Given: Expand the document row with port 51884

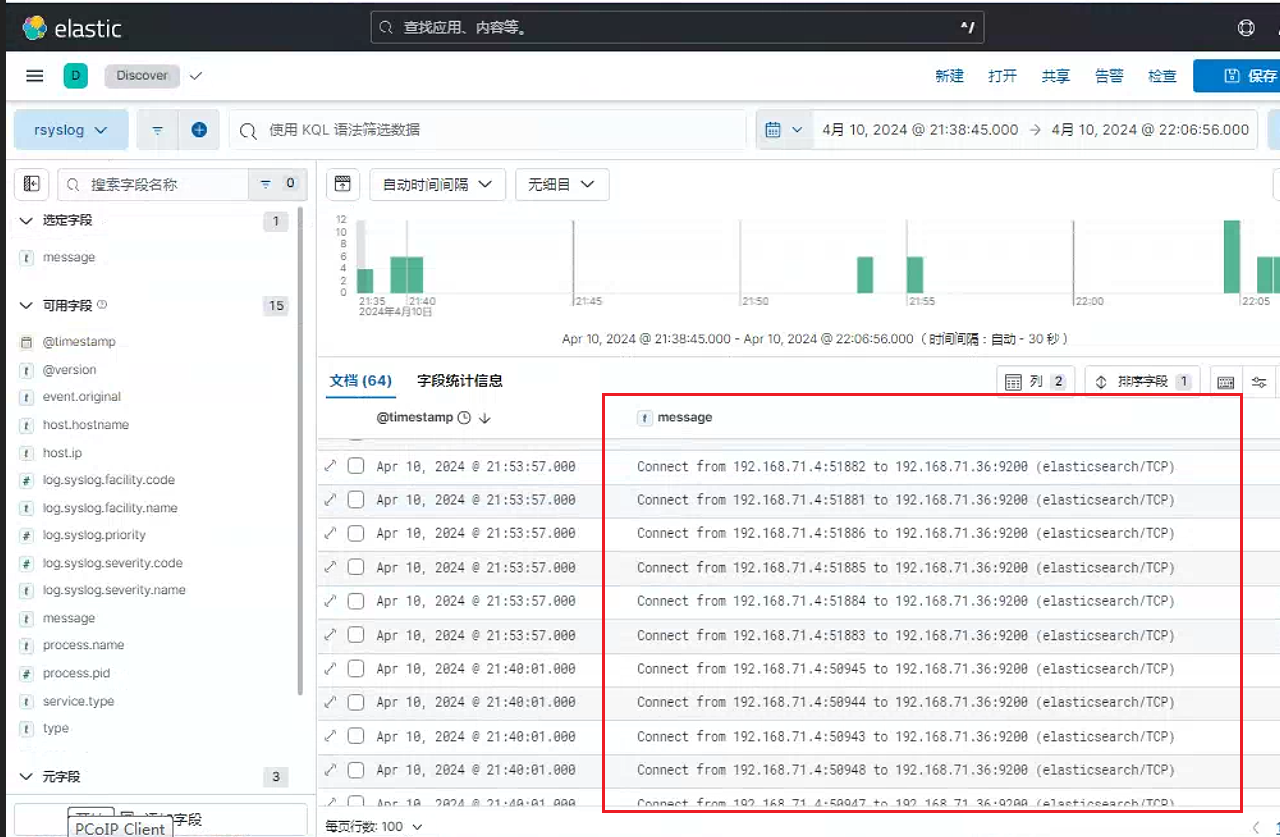Looking at the screenshot, I should 330,601.
